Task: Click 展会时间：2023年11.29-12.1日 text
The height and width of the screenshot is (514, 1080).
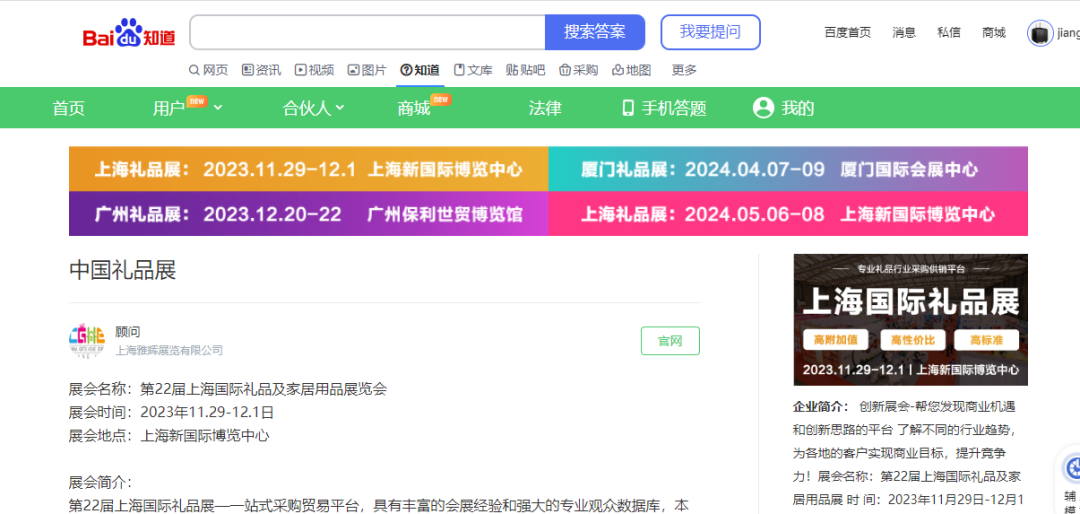Action: click(x=172, y=413)
